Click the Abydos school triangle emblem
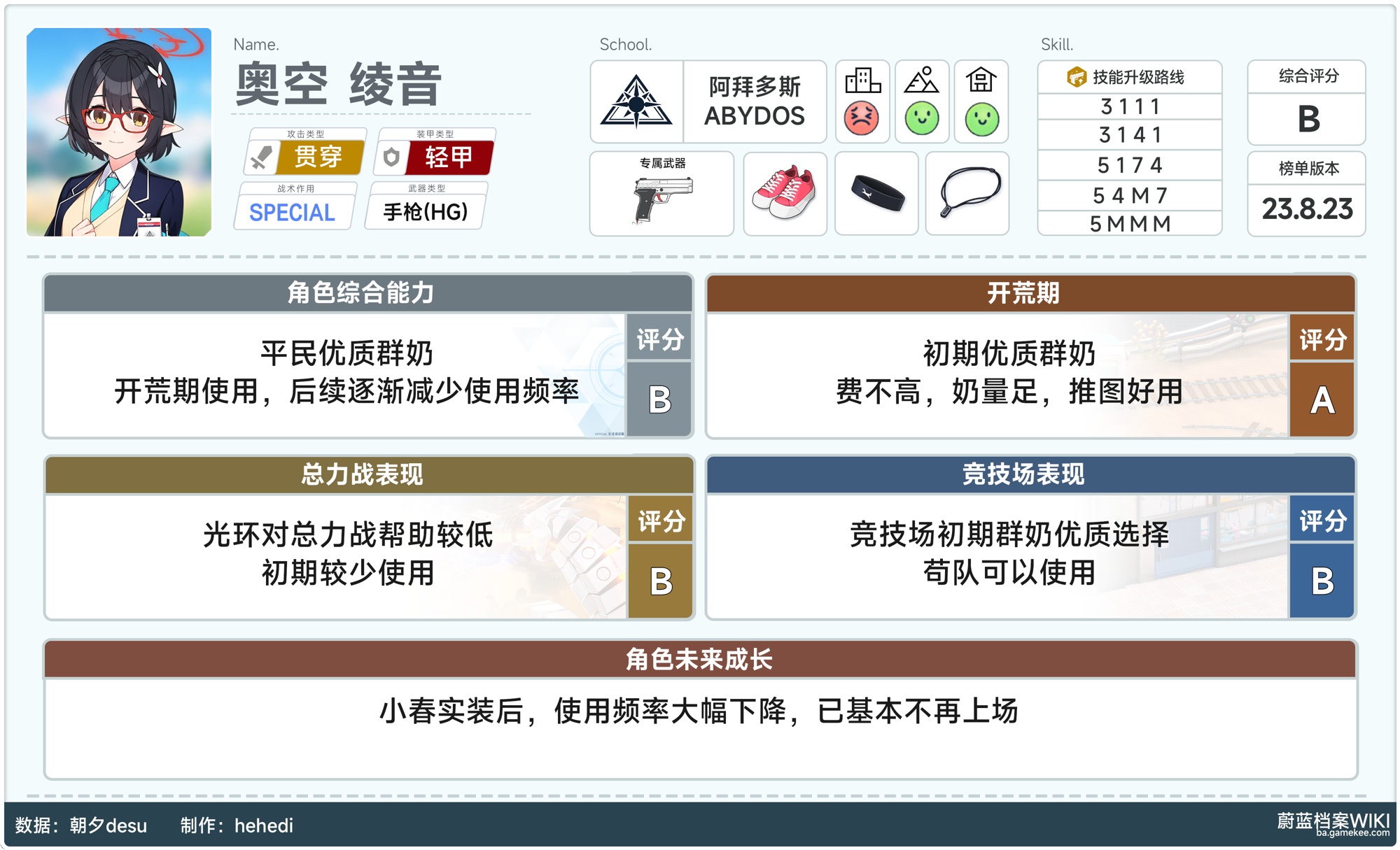This screenshot has height=850, width=1400. pyautogui.click(x=636, y=102)
